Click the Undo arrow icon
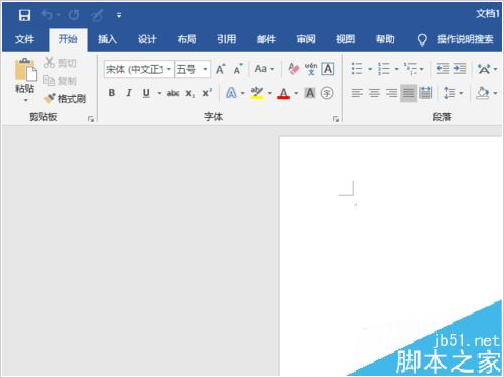 (x=48, y=15)
